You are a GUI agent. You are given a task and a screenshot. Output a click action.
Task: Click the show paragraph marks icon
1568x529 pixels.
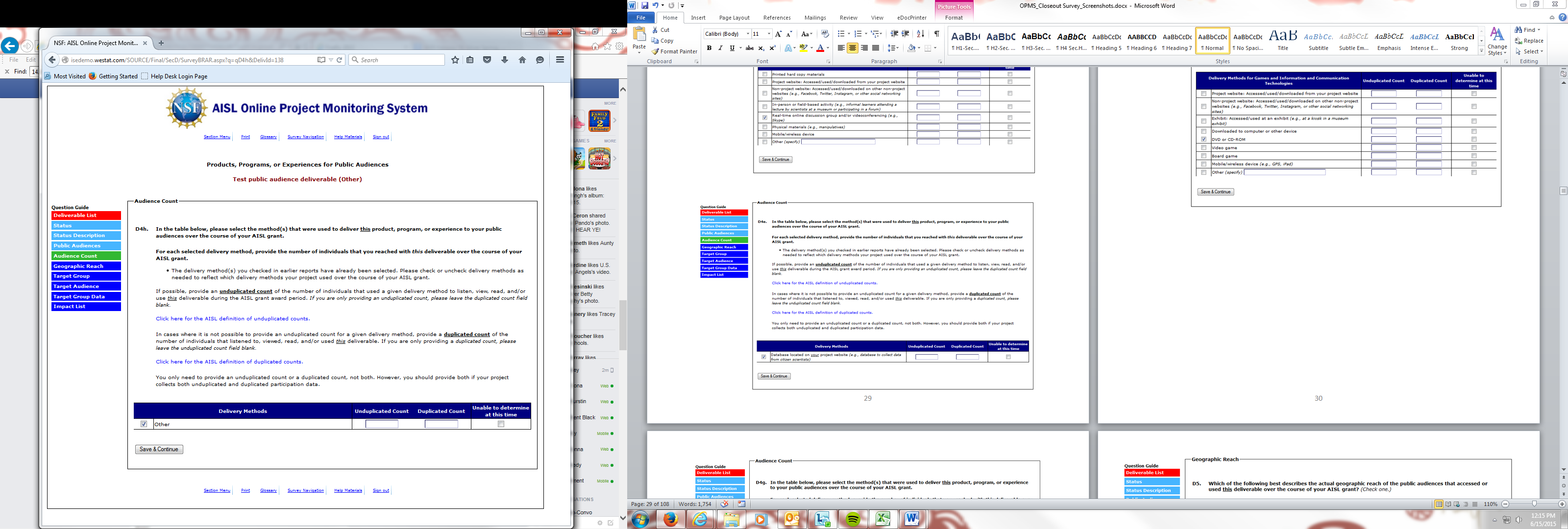tap(937, 34)
